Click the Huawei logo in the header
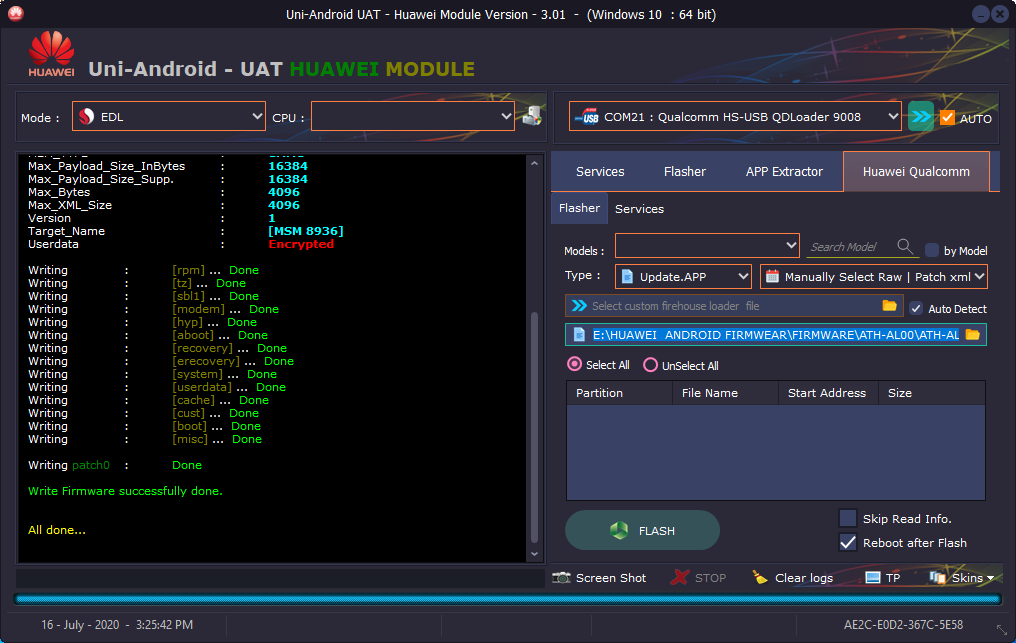Screen dimensions: 1016x643 [51, 54]
